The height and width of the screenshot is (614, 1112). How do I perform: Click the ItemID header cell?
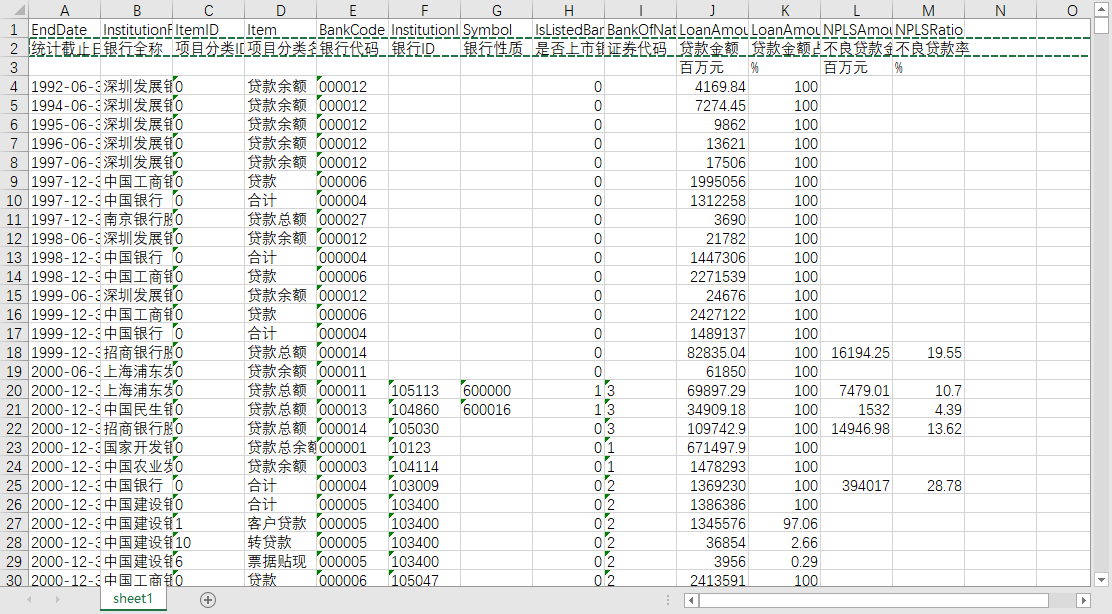pyautogui.click(x=208, y=29)
